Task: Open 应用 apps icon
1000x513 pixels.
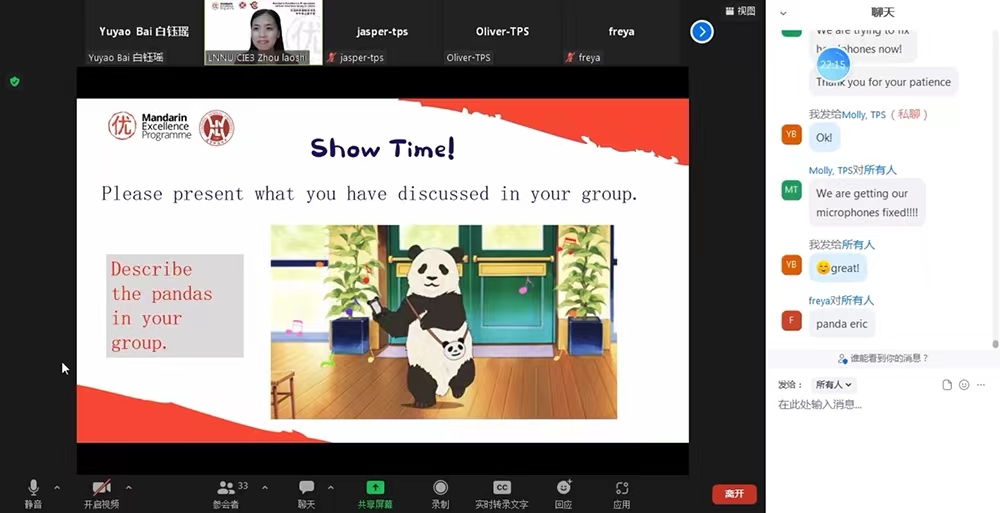Action: tap(622, 488)
